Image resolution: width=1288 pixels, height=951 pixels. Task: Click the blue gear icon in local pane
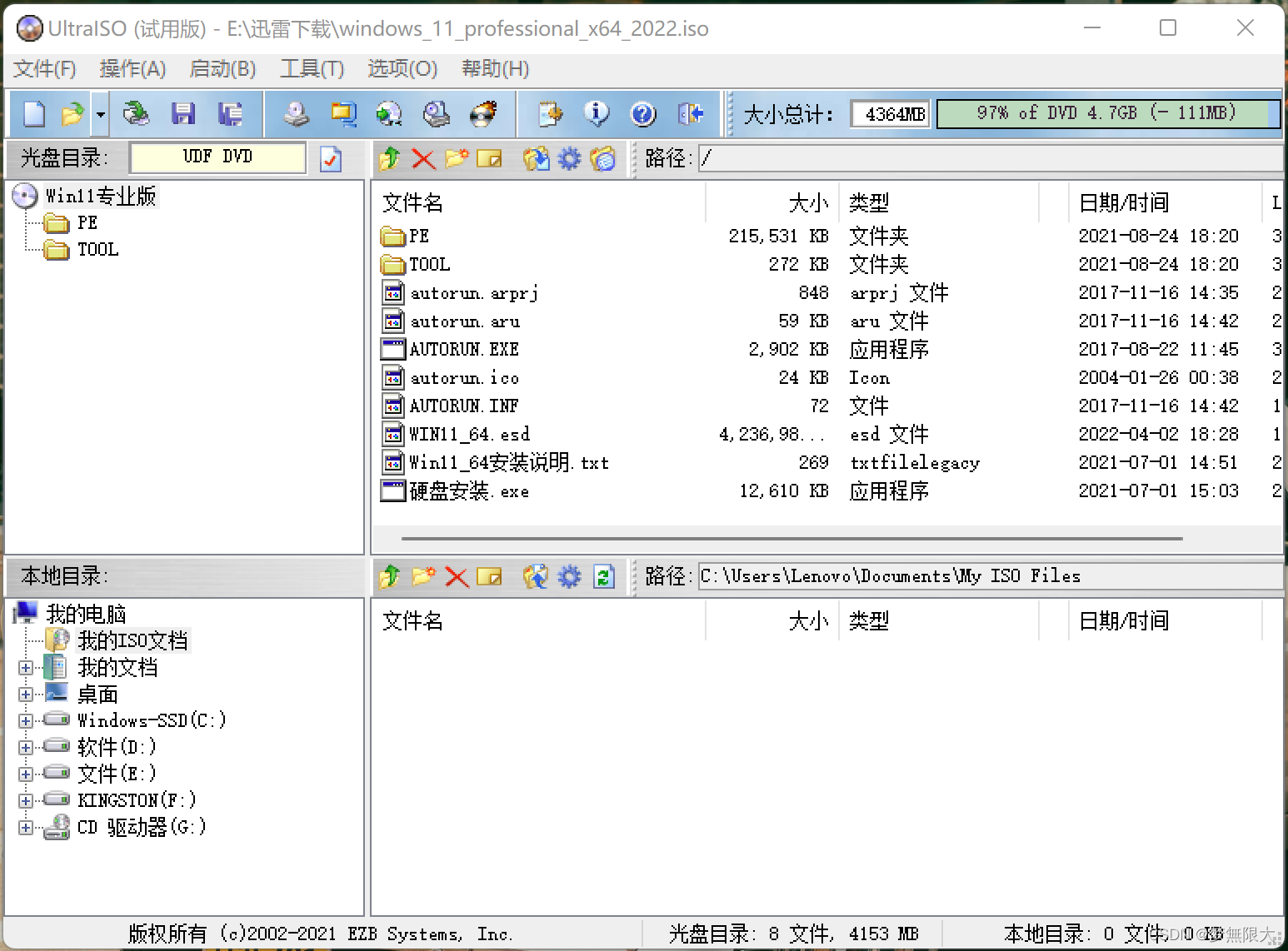tap(569, 576)
